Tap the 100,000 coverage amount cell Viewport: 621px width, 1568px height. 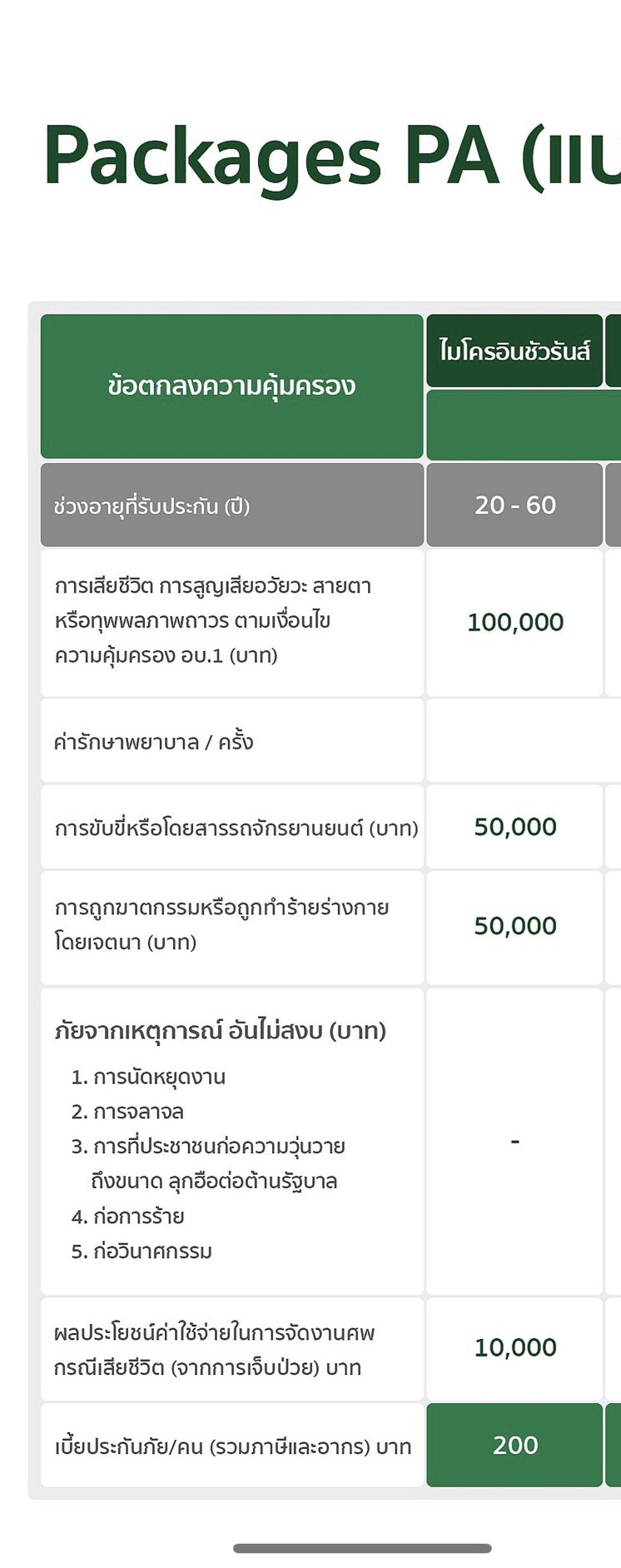(514, 622)
